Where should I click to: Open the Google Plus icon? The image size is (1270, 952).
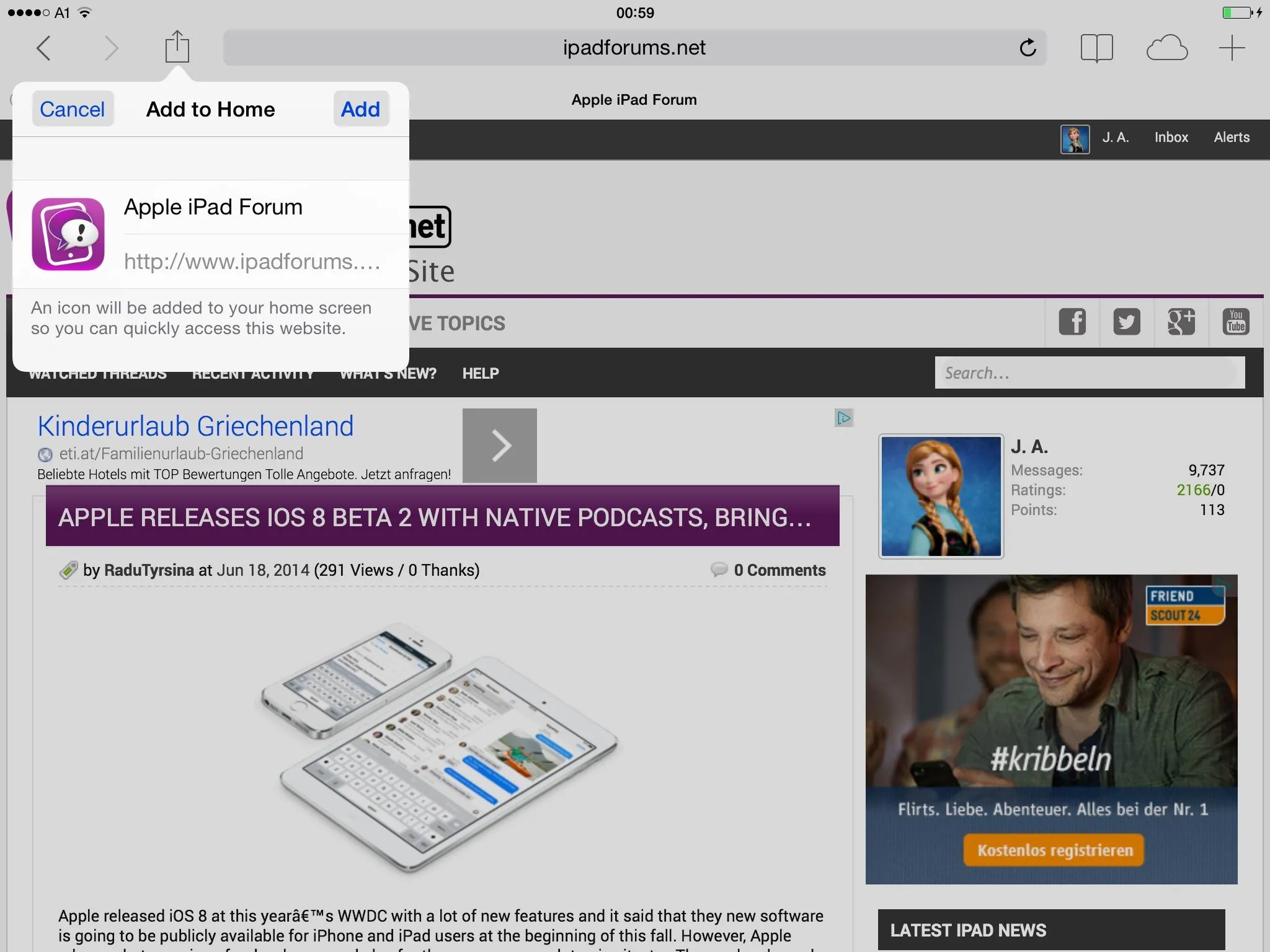tap(1181, 322)
